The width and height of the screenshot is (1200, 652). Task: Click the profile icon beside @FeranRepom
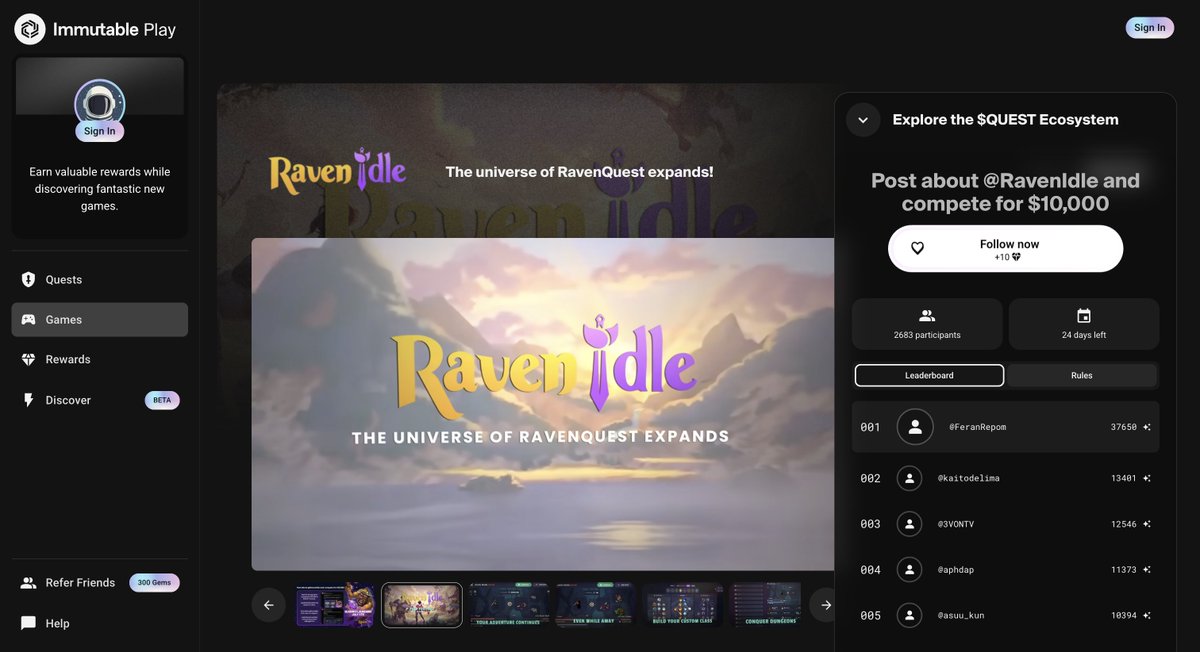pos(915,427)
